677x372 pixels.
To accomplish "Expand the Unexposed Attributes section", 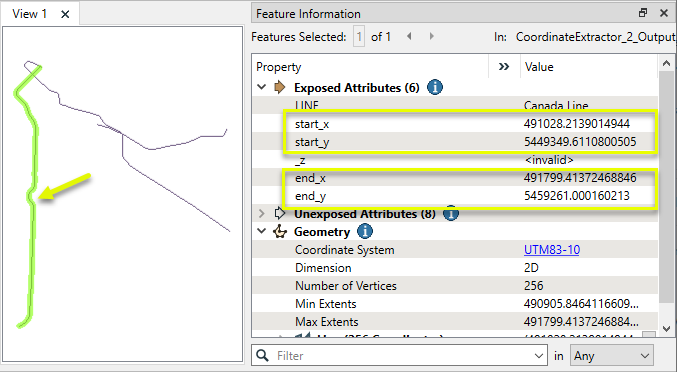I will (x=262, y=214).
